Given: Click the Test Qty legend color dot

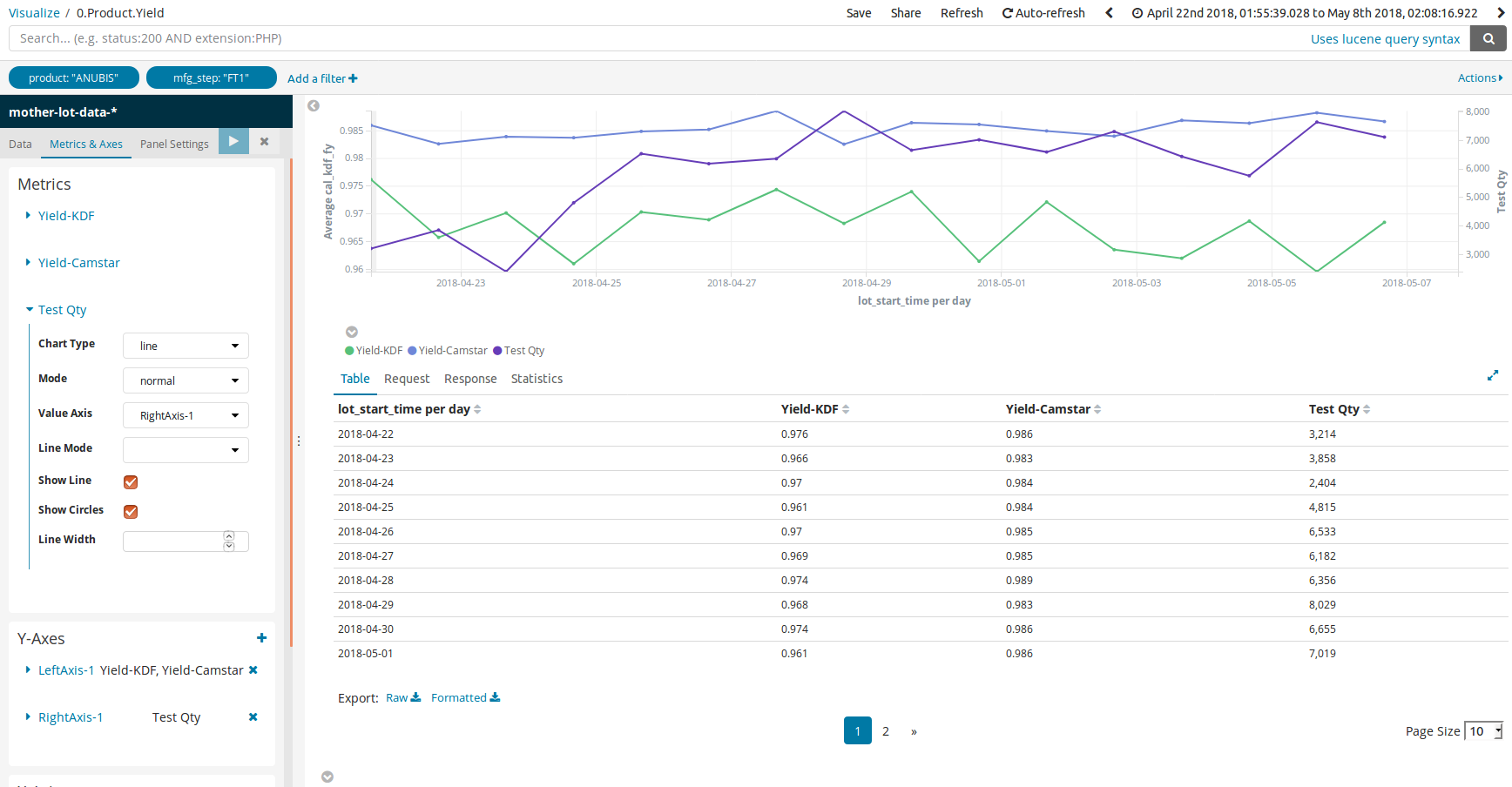Looking at the screenshot, I should pos(497,351).
